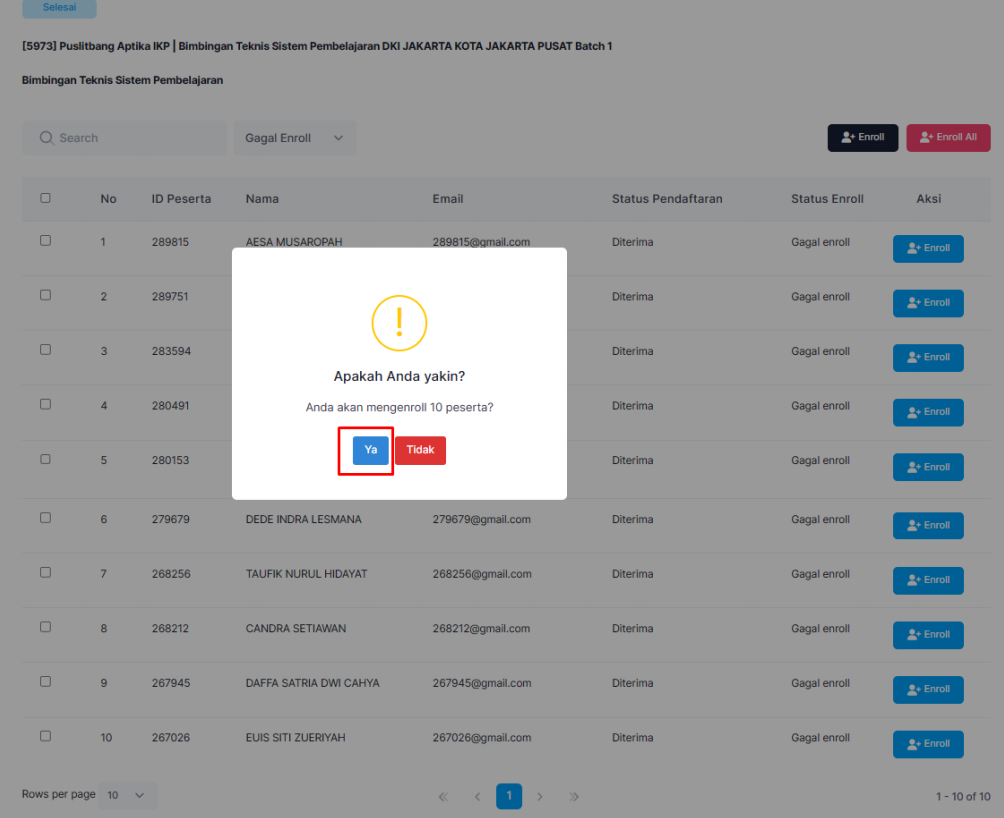Select checkbox for TAUFIK NURUL HIDAYAT

tap(45, 573)
